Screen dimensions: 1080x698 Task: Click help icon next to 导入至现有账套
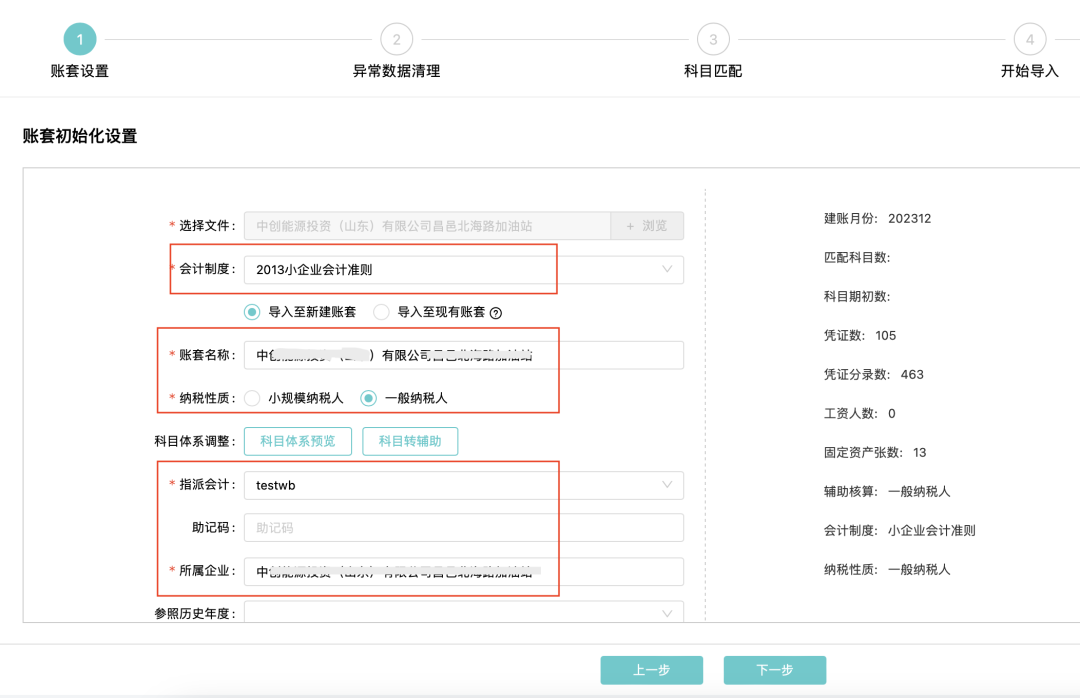496,313
